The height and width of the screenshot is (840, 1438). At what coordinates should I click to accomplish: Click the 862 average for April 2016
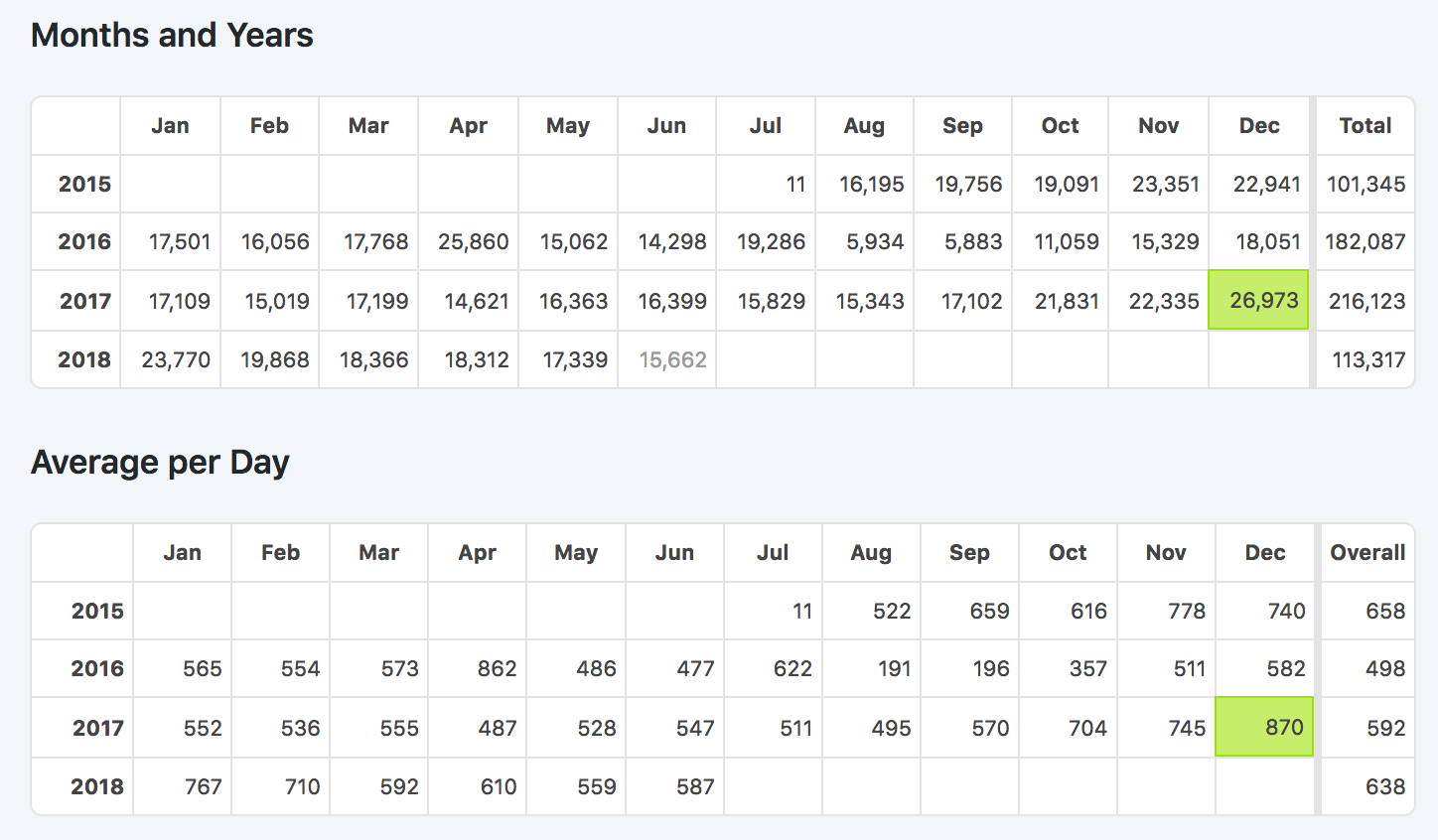point(497,668)
